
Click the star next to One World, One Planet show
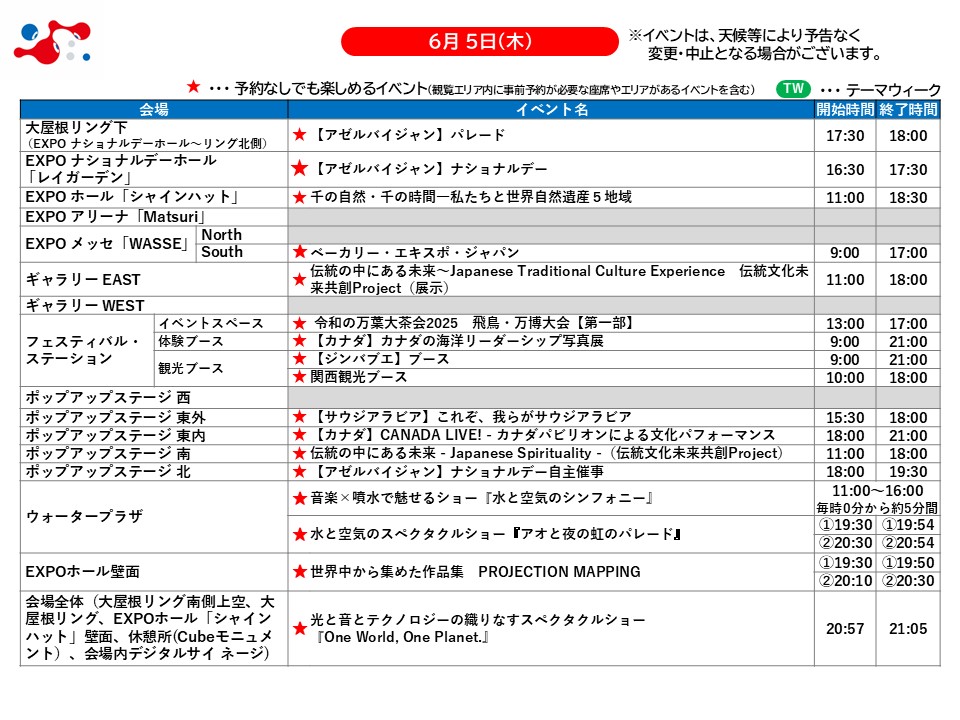click(x=299, y=629)
